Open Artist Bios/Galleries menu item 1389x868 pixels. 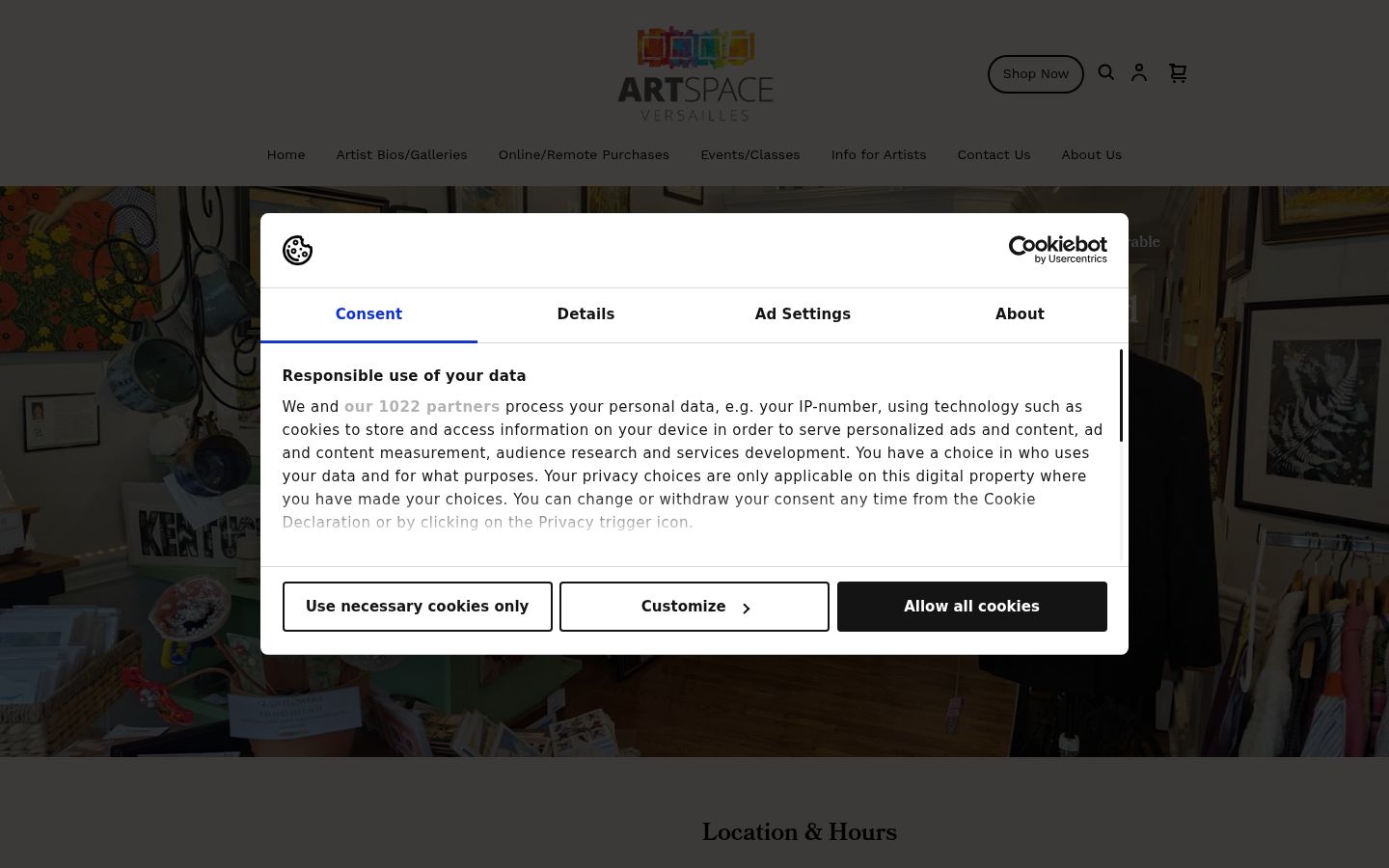[x=401, y=154]
